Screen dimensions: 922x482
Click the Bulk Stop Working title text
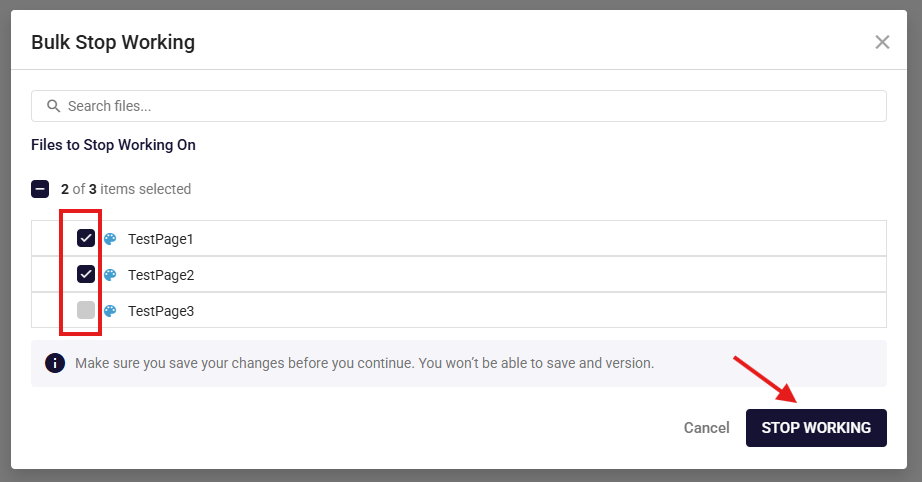coord(113,42)
